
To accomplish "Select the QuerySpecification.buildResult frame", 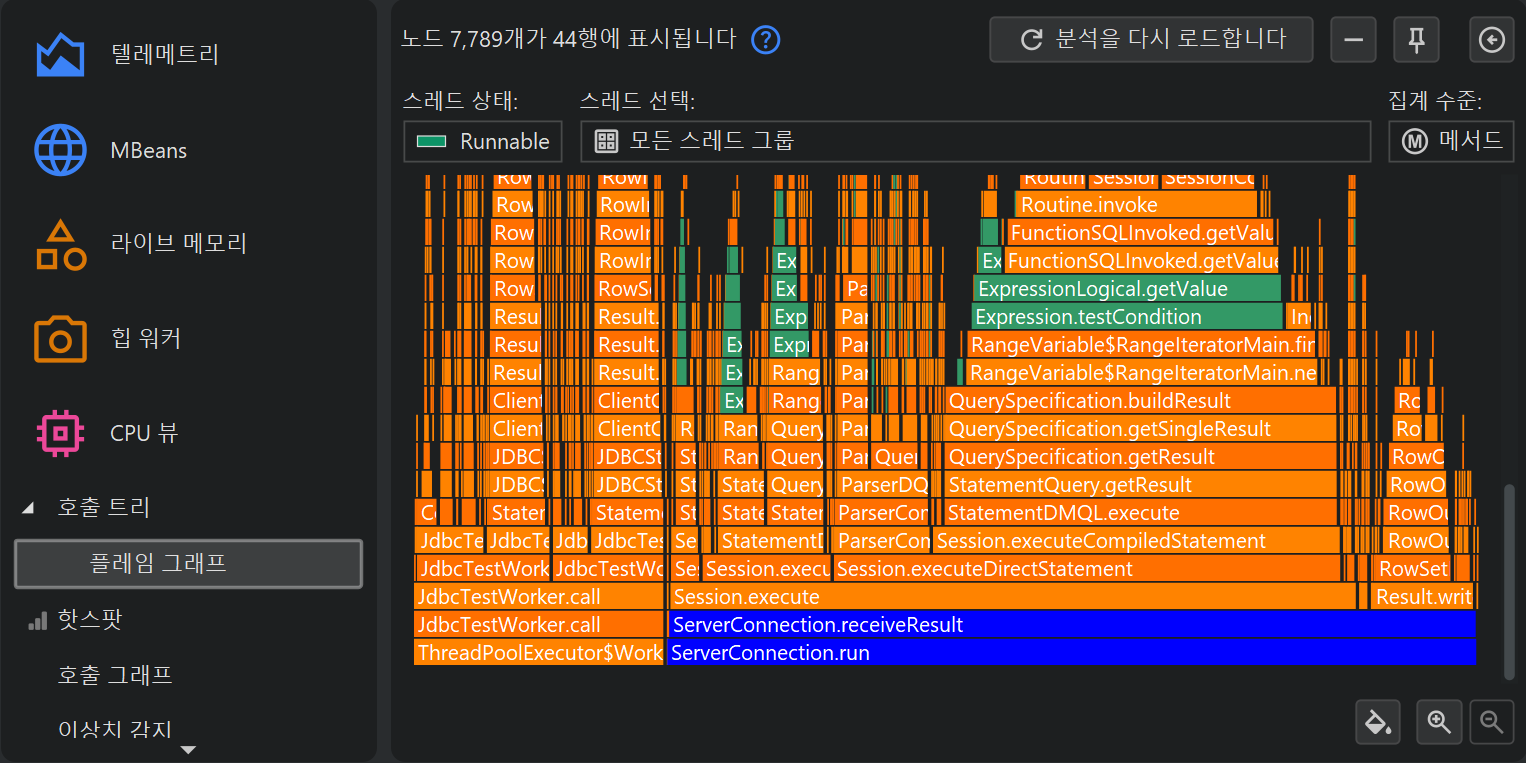I will pyautogui.click(x=1140, y=401).
